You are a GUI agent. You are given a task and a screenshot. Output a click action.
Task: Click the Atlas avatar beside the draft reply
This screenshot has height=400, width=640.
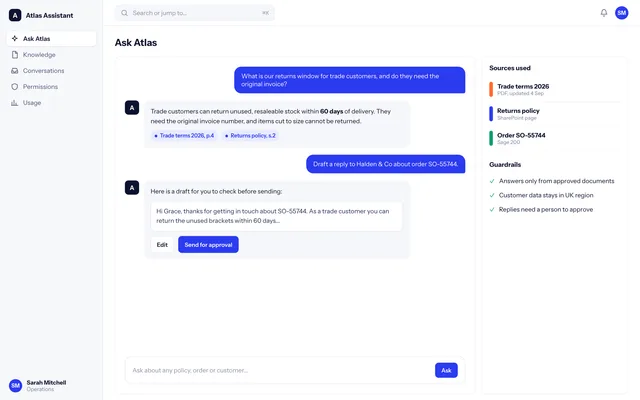pos(132,188)
